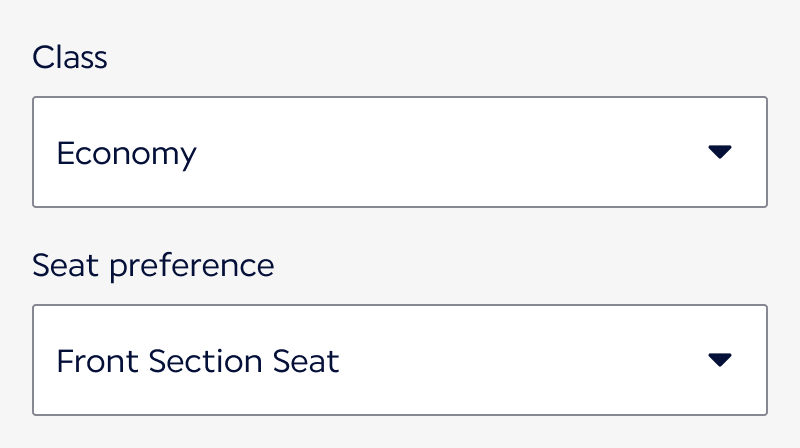The height and width of the screenshot is (448, 800).
Task: Show class choices via the down triangle
Action: pos(720,152)
